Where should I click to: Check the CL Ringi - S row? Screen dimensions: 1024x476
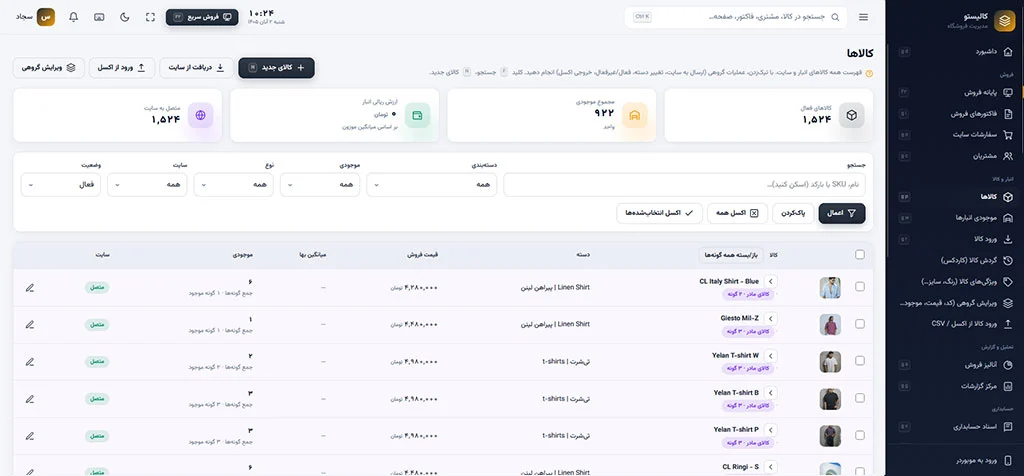coord(859,470)
